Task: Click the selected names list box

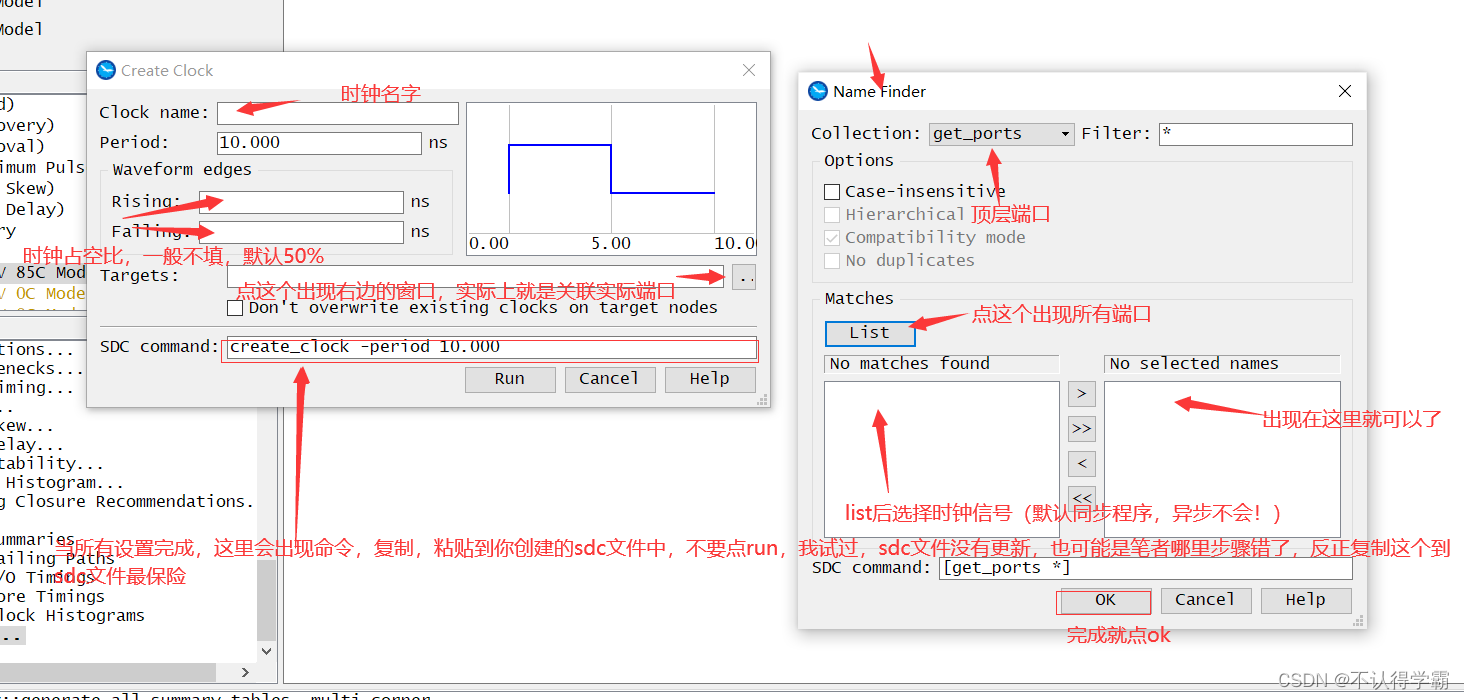Action: coord(1222,458)
